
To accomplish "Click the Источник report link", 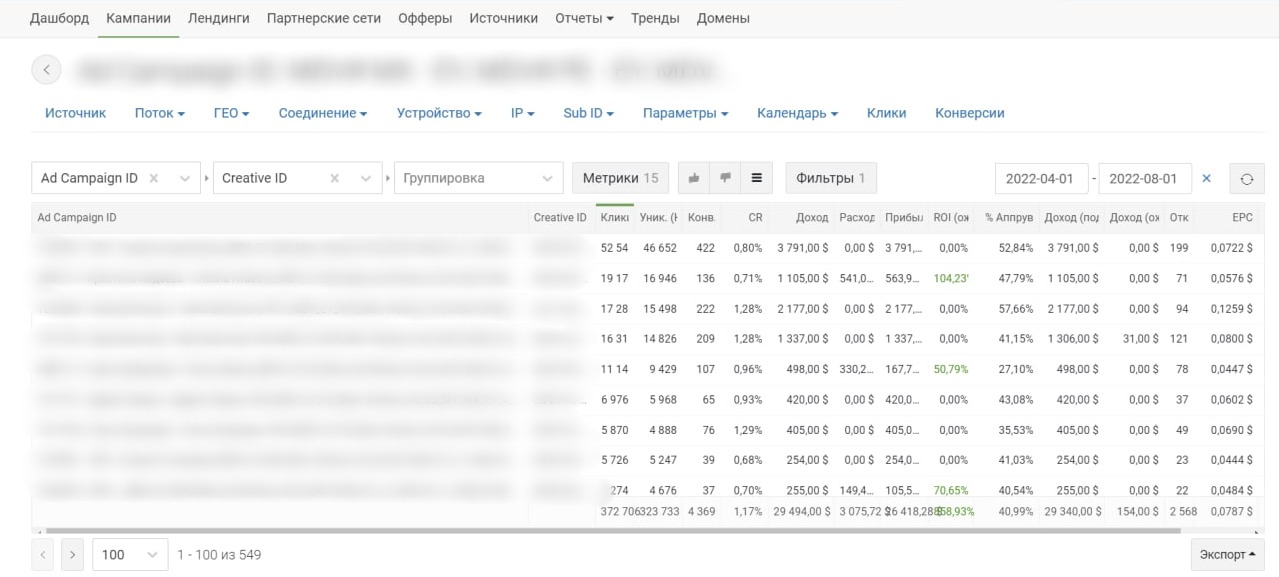I will (x=75, y=113).
